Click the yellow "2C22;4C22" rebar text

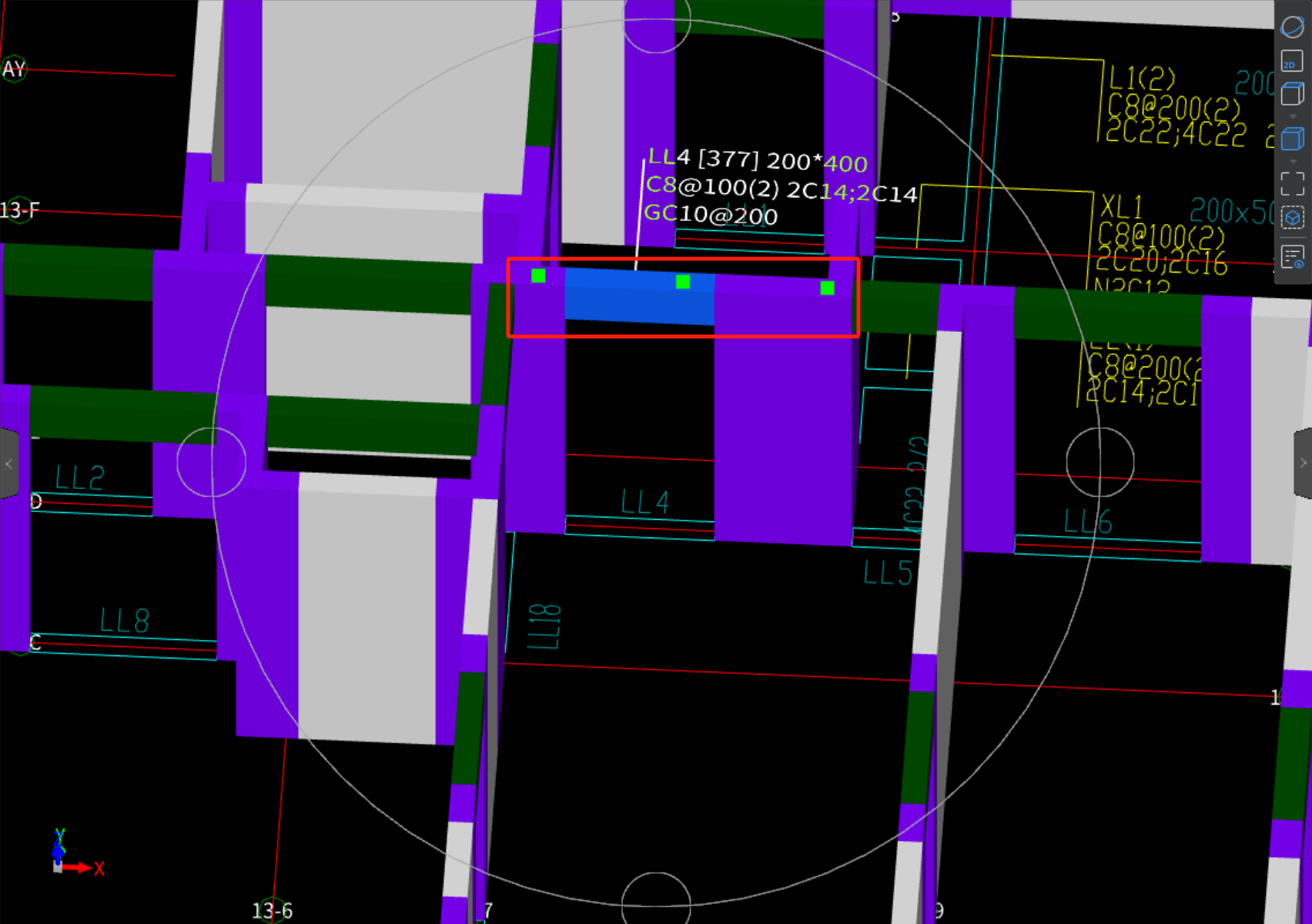pyautogui.click(x=1176, y=133)
